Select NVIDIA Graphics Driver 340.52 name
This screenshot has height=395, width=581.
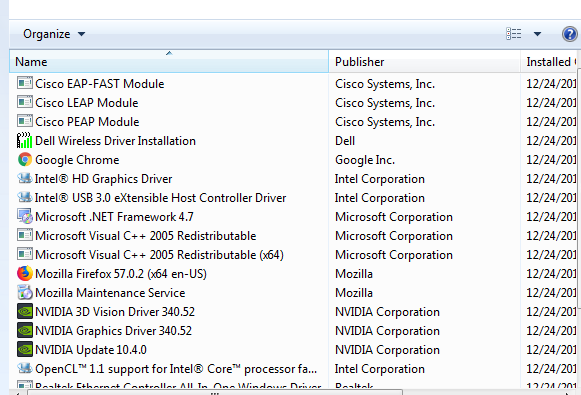tap(113, 331)
